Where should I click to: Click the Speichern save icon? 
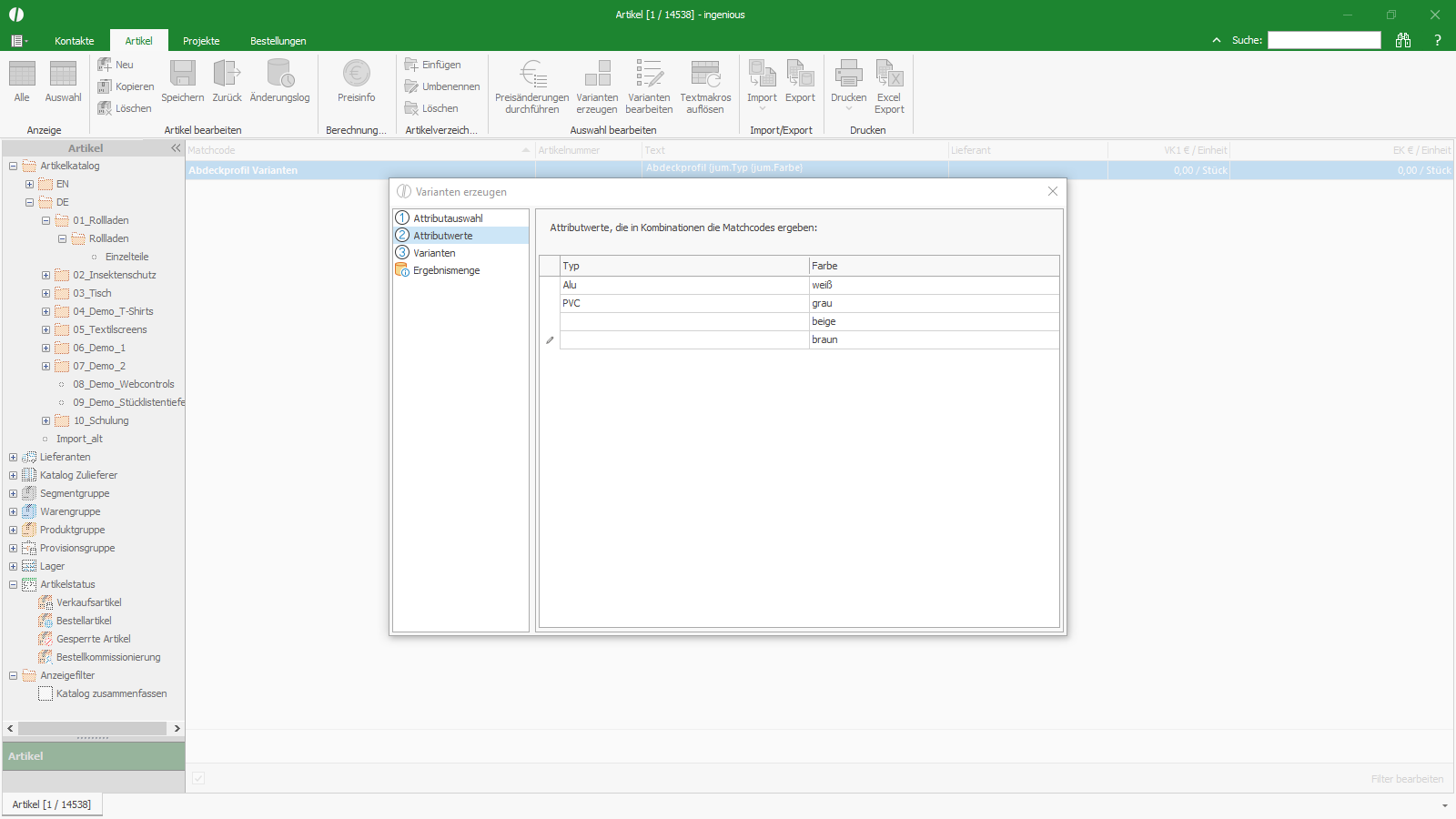pos(182,74)
